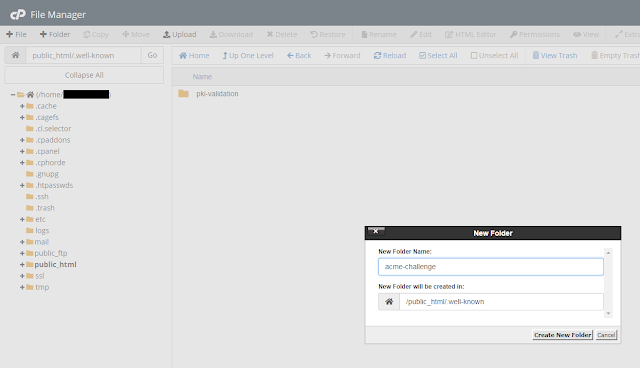Expand the .cagefs folder in the tree
Image resolution: width=640 pixels, height=368 pixels.
[22, 117]
